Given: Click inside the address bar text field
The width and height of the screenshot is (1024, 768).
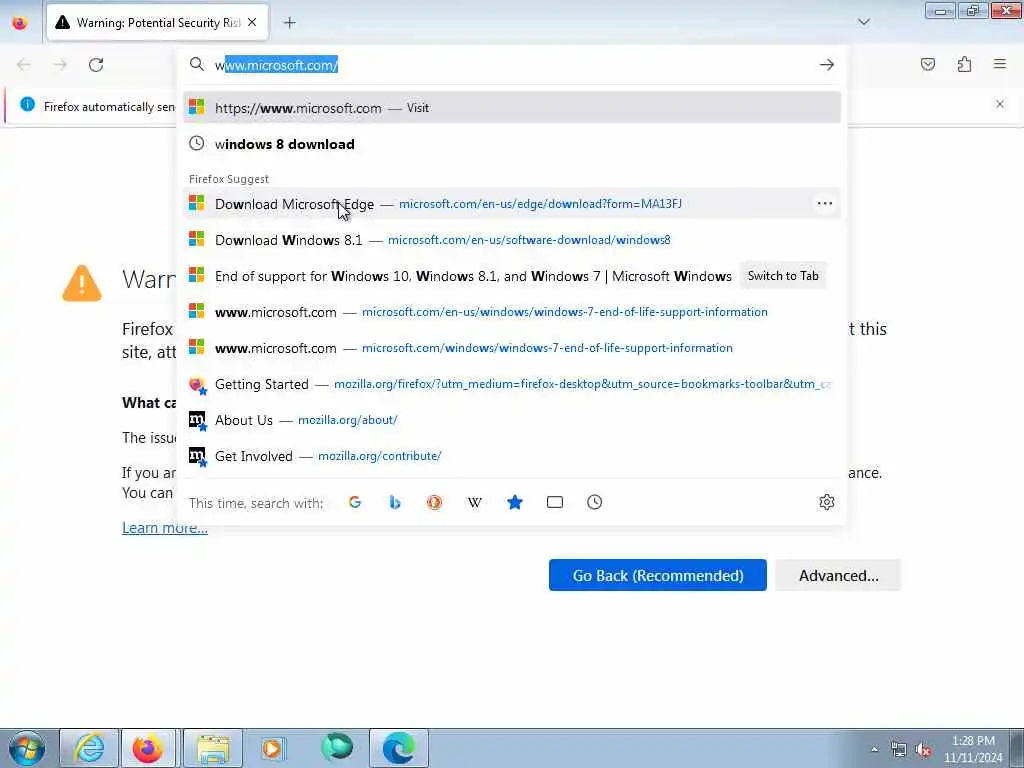Looking at the screenshot, I should coord(509,65).
